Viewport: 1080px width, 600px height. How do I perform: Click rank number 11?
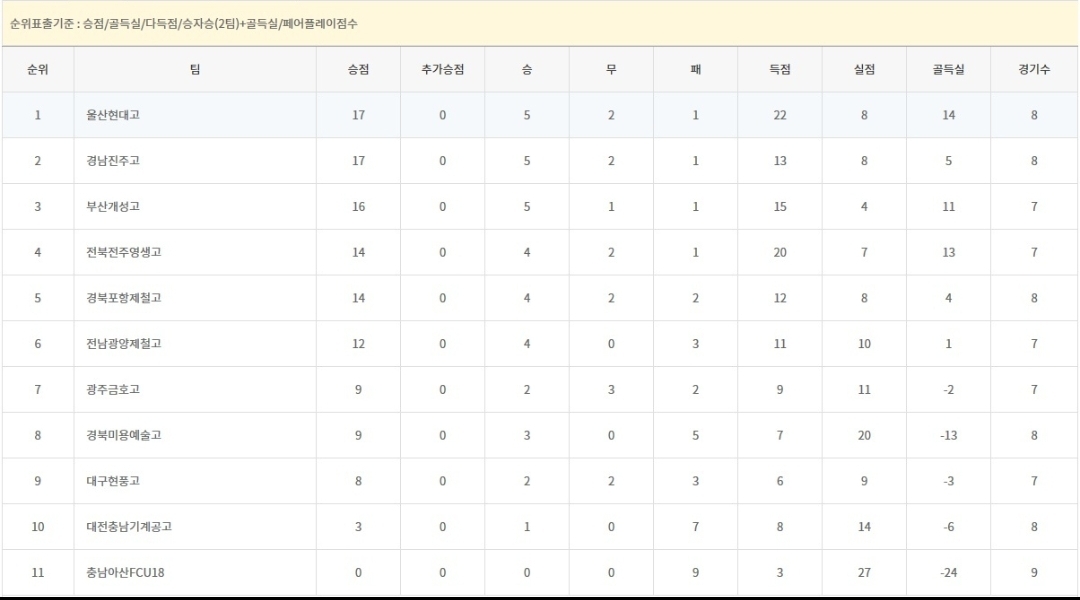(38, 572)
